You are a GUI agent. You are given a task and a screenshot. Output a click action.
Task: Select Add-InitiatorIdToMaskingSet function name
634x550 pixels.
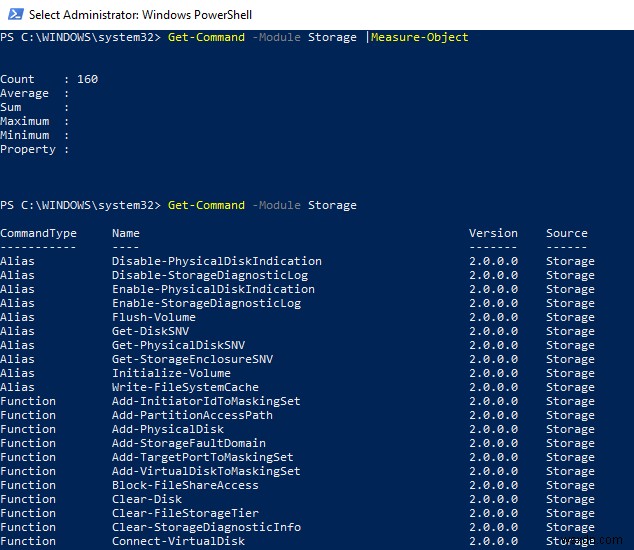[x=206, y=401]
